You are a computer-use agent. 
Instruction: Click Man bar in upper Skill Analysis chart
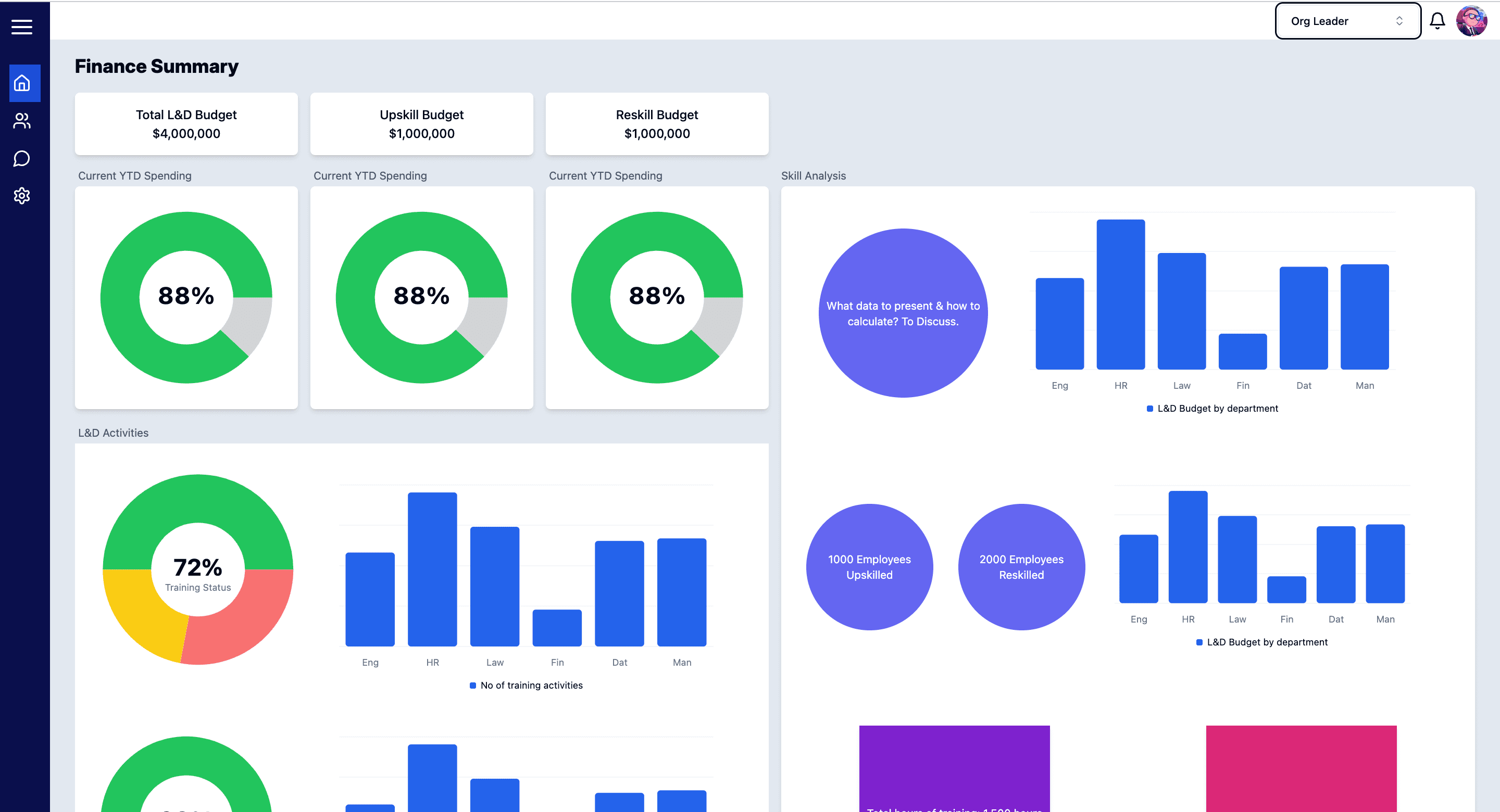tap(1365, 316)
